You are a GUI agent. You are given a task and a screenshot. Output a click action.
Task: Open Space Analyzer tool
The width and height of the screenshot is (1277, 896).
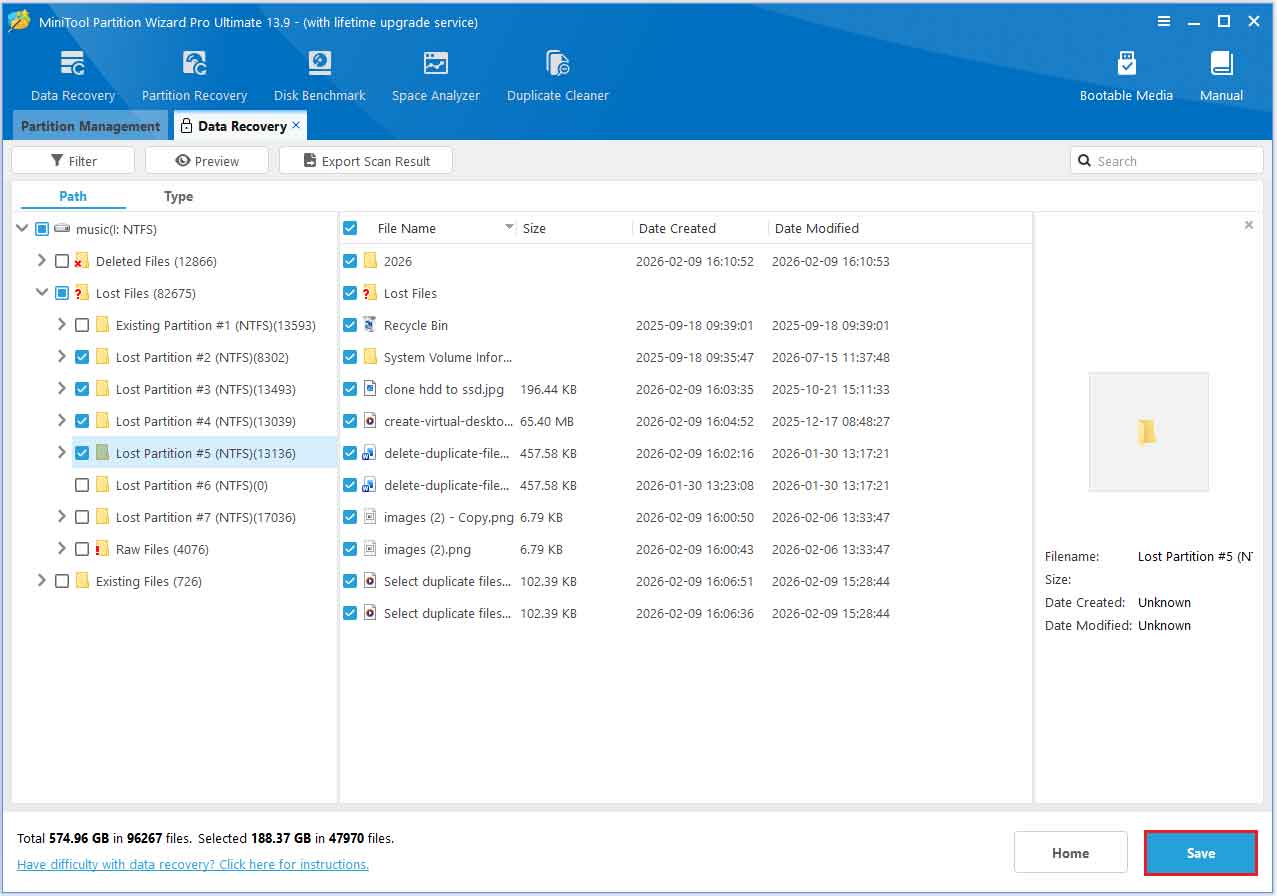pyautogui.click(x=436, y=64)
